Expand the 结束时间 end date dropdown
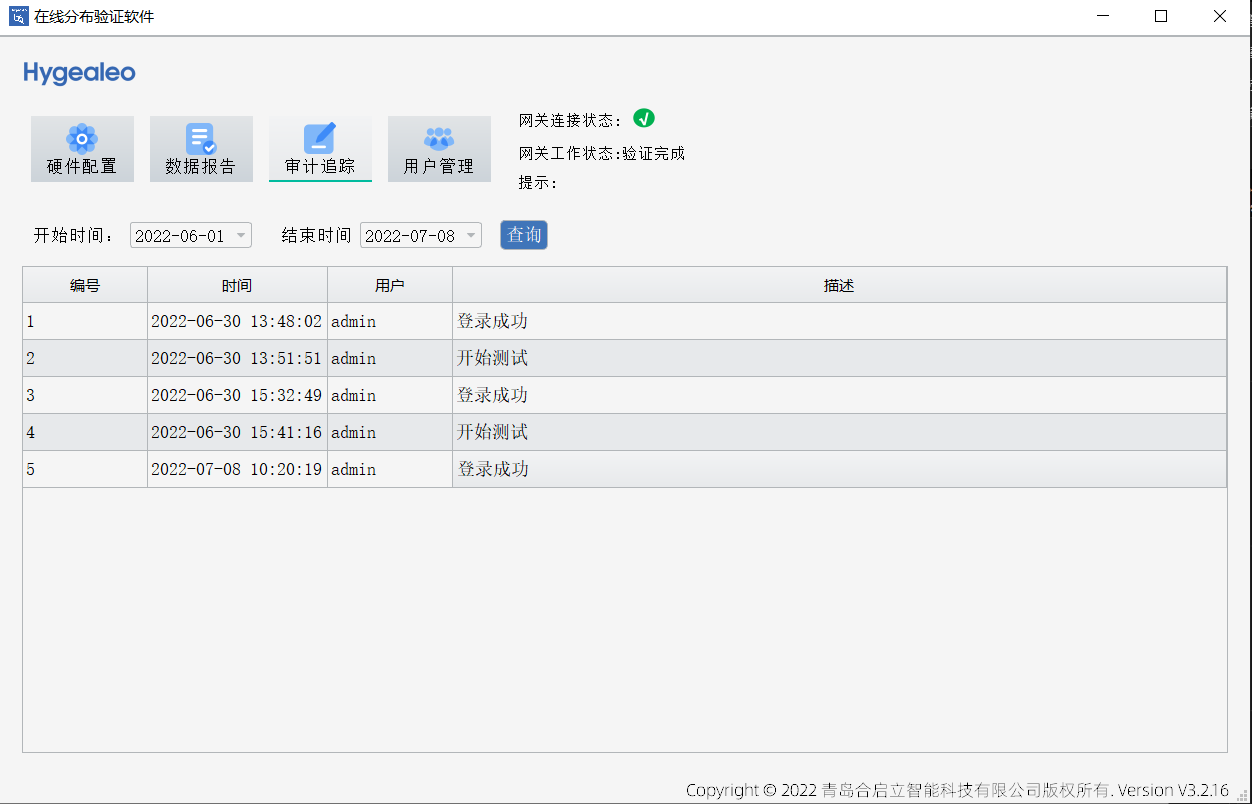Screen dimensions: 1252x804 tap(470, 236)
